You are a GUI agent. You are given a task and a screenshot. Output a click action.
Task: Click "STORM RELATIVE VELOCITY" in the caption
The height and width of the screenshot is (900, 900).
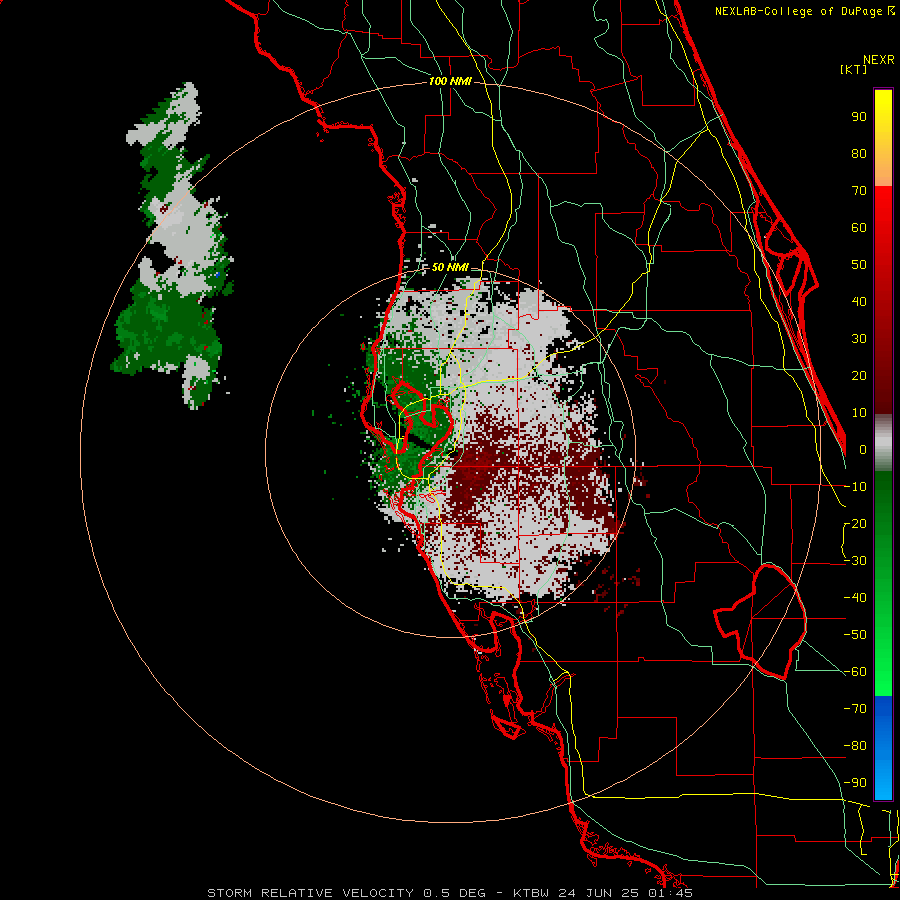click(311, 893)
